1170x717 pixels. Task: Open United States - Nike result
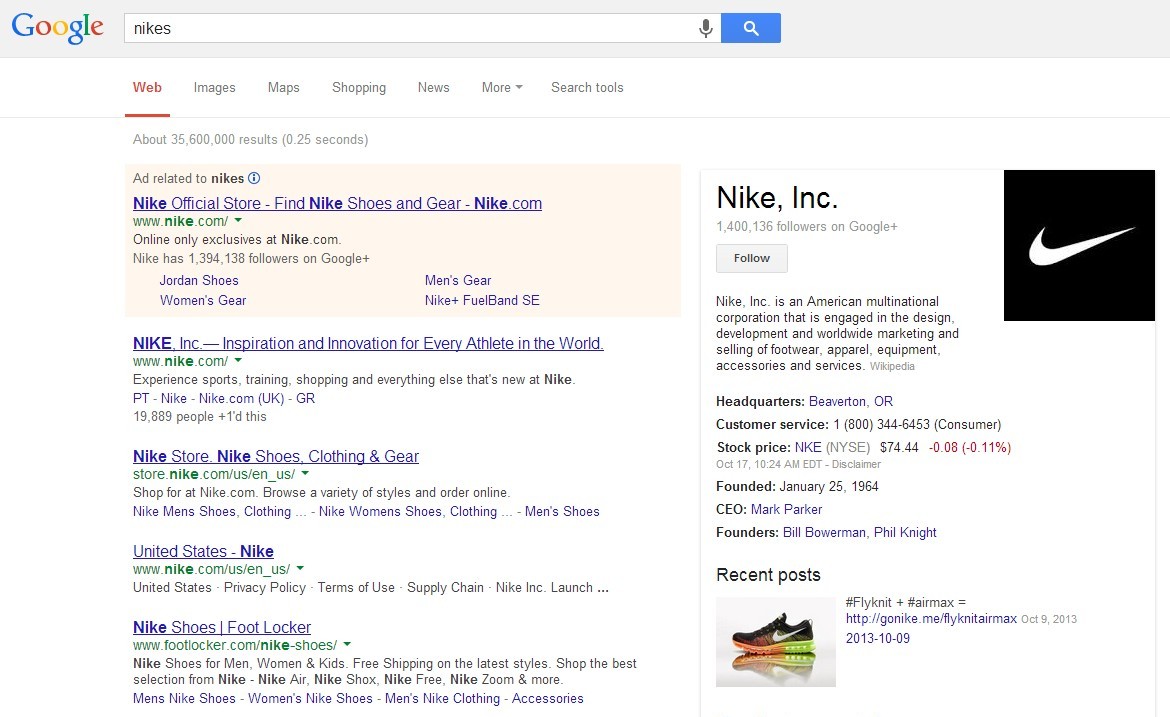[204, 551]
